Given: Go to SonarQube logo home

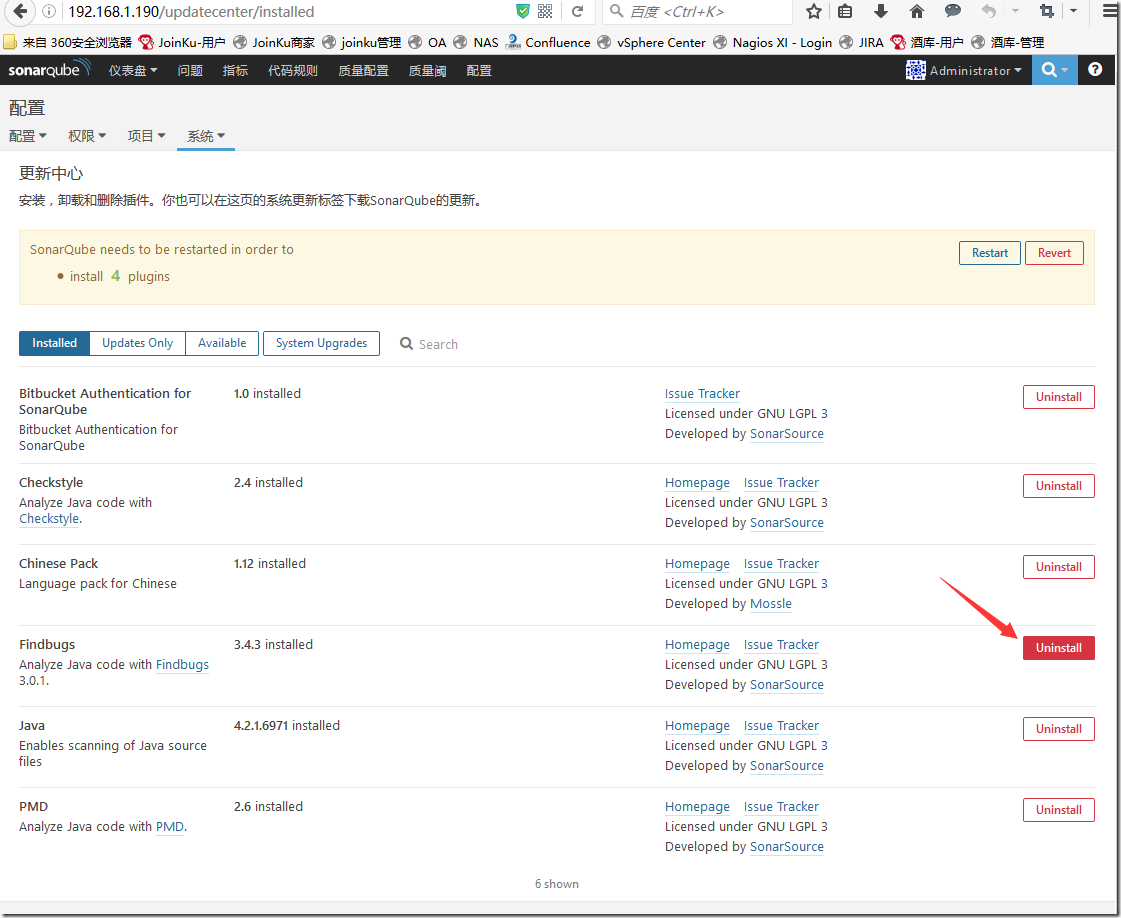Looking at the screenshot, I should click(x=49, y=69).
